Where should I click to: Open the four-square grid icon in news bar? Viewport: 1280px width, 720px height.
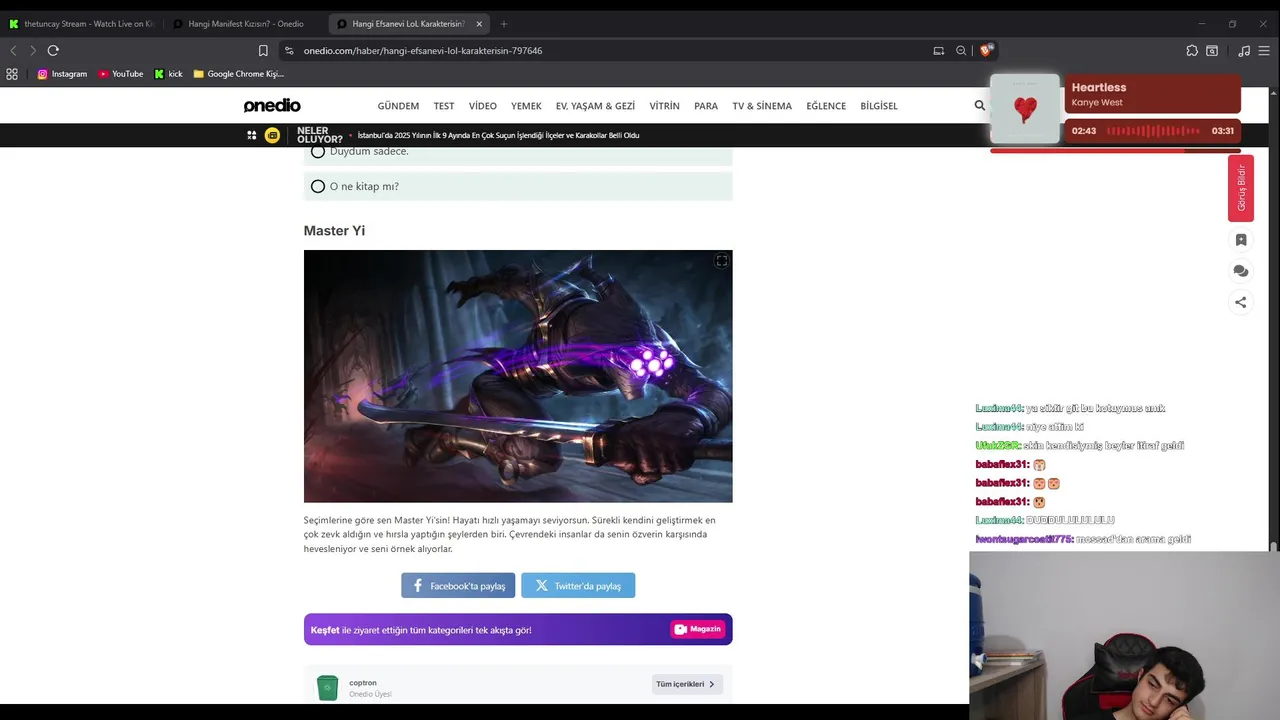pos(252,135)
